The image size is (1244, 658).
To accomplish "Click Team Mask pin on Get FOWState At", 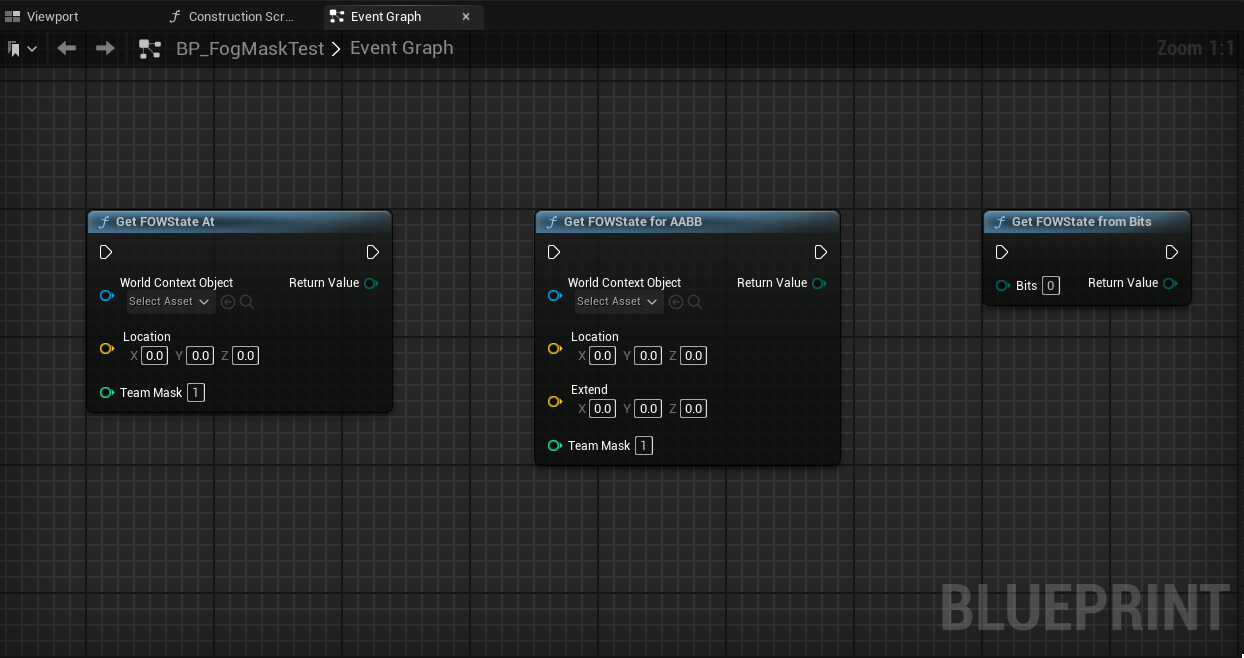I will (107, 393).
